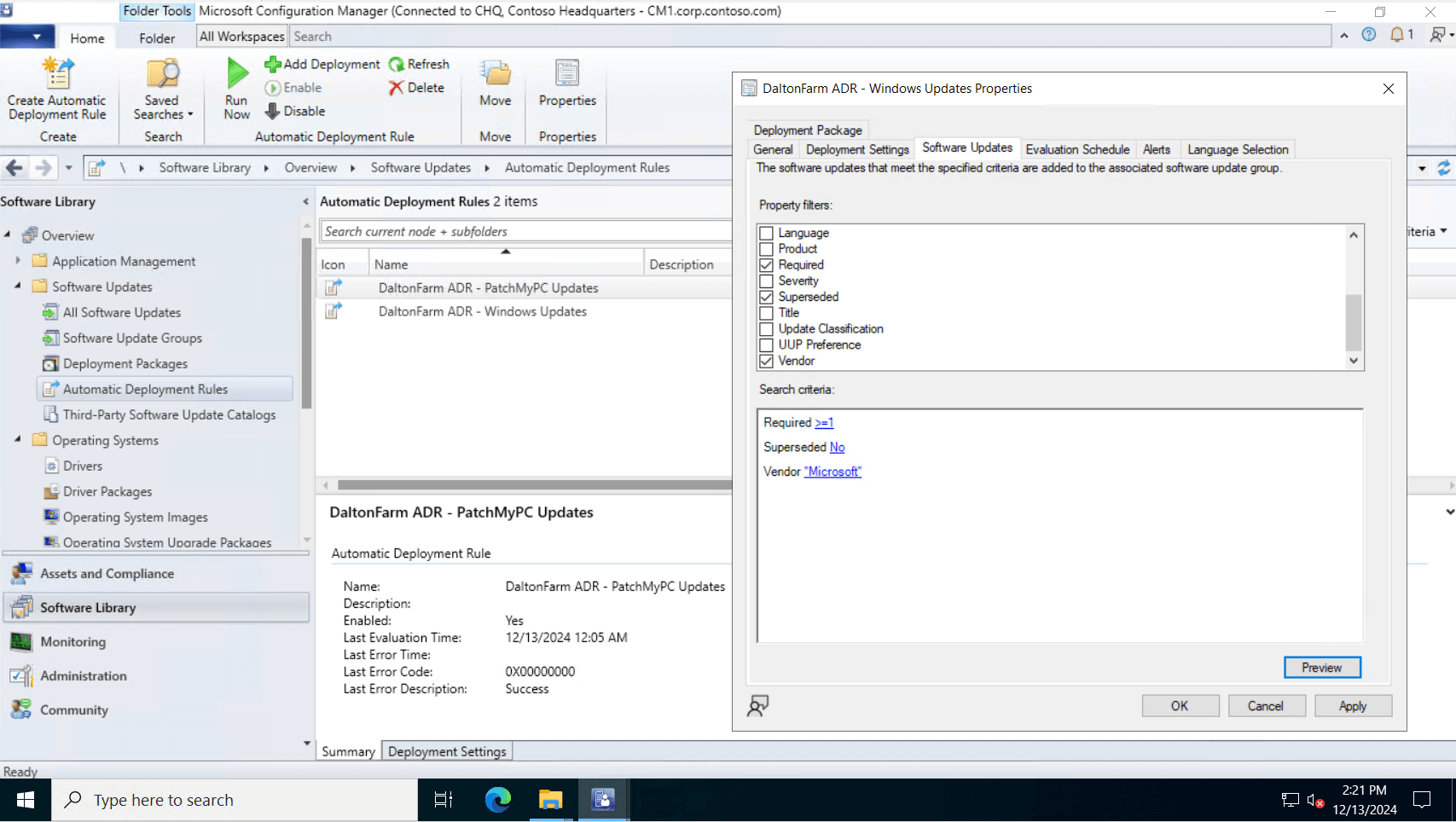1456x822 pixels.
Task: Select the All Software Updates node
Action: (122, 312)
